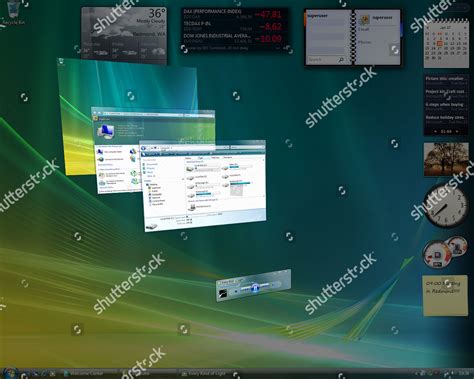Click the superuser contact picture
Screen dimensions: 474x379
pyautogui.click(x=364, y=19)
